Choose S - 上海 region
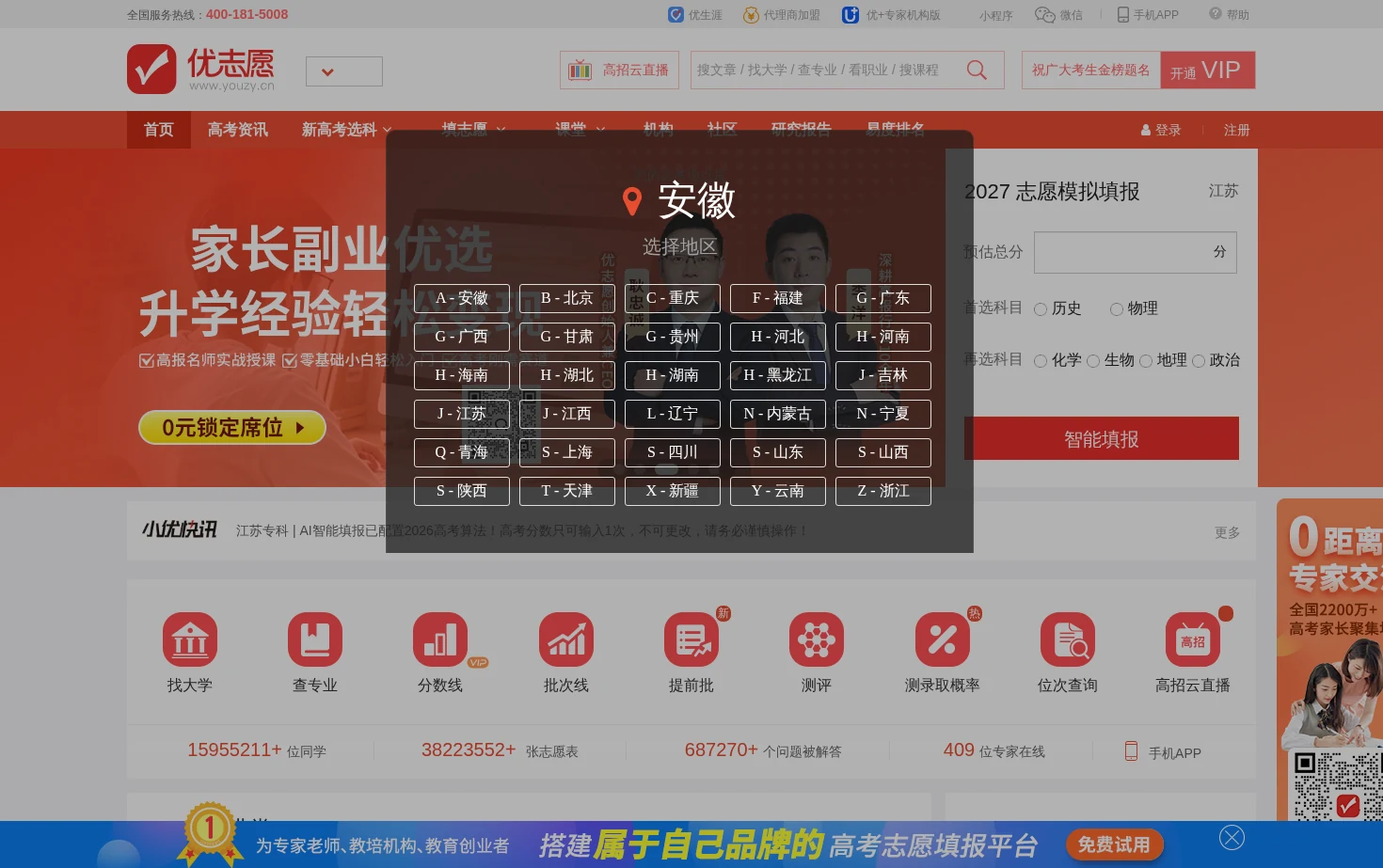Screen dimensions: 1383x868 pos(567,452)
